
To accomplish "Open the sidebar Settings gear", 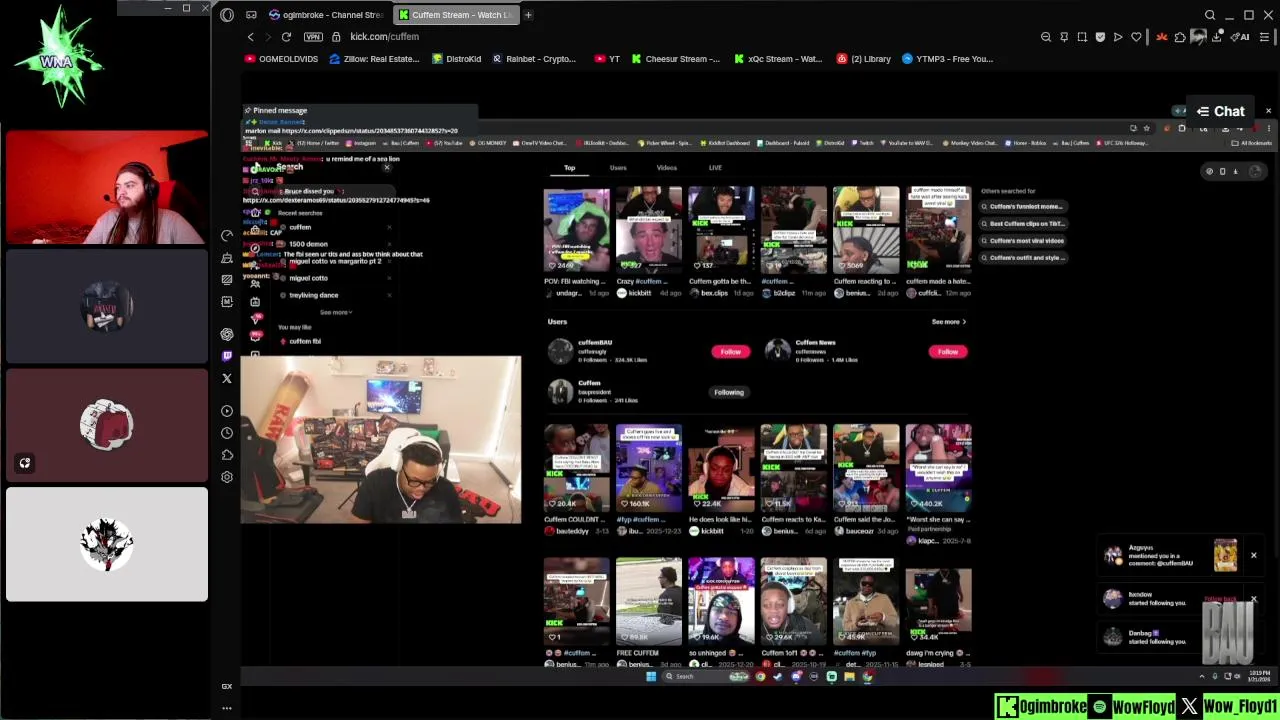I will click(227, 477).
